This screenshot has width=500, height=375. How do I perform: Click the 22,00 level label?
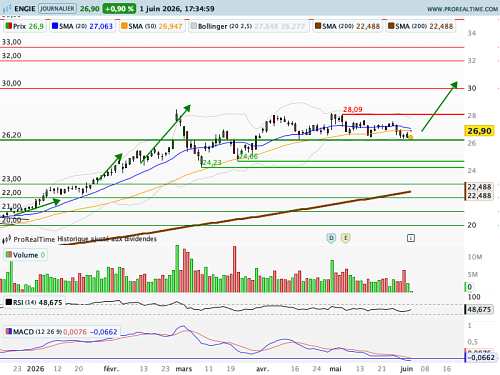(12, 193)
